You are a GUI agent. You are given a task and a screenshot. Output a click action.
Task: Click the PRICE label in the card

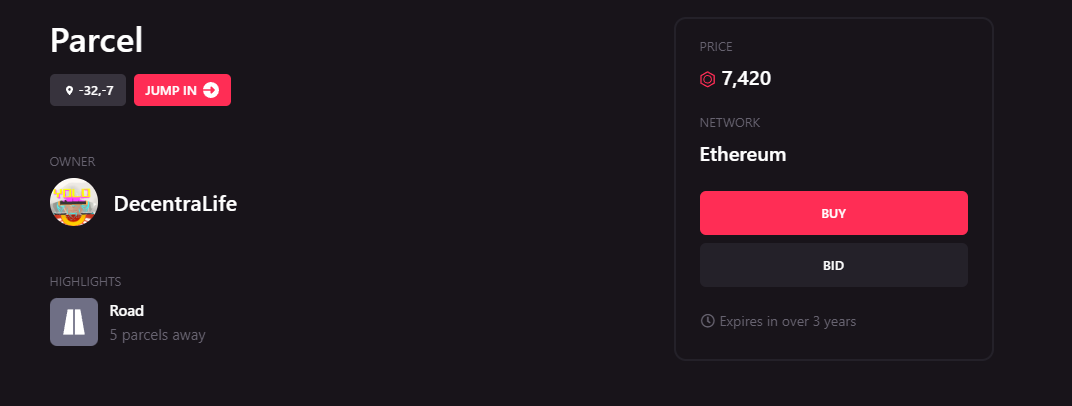[x=716, y=47]
